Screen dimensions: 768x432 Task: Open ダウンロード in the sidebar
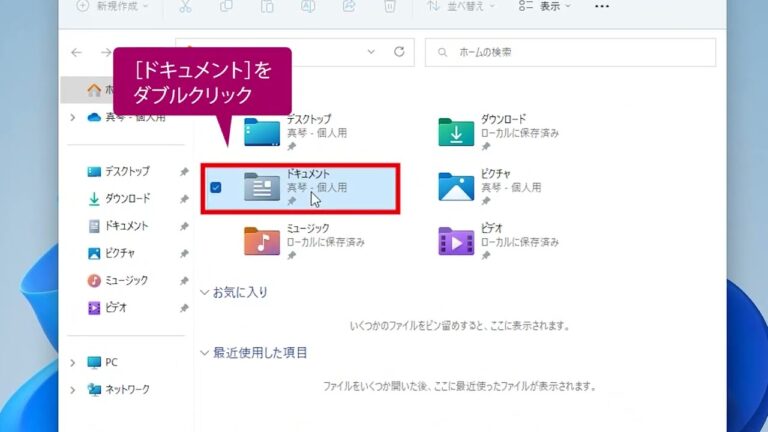coord(127,199)
